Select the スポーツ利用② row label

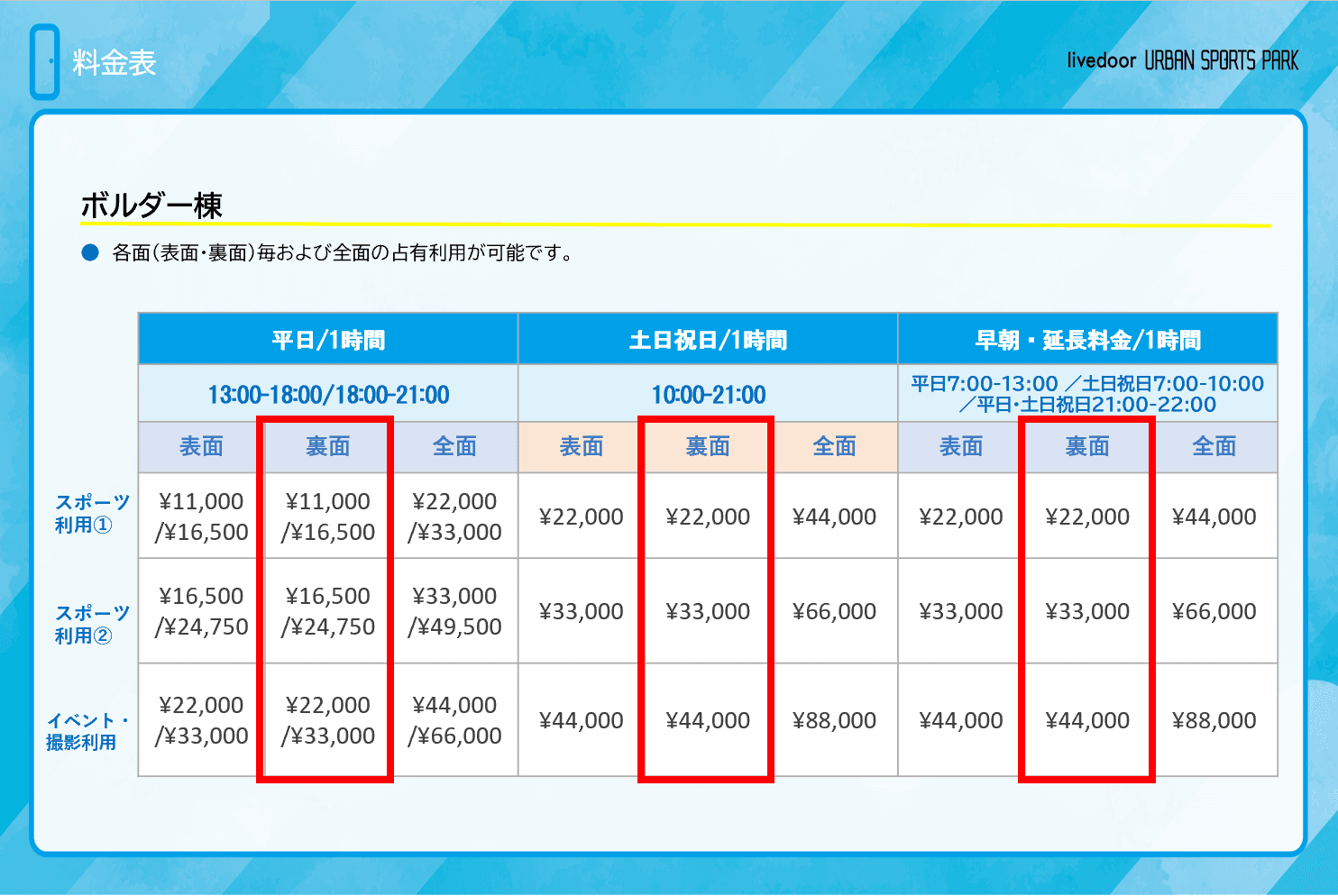click(91, 624)
